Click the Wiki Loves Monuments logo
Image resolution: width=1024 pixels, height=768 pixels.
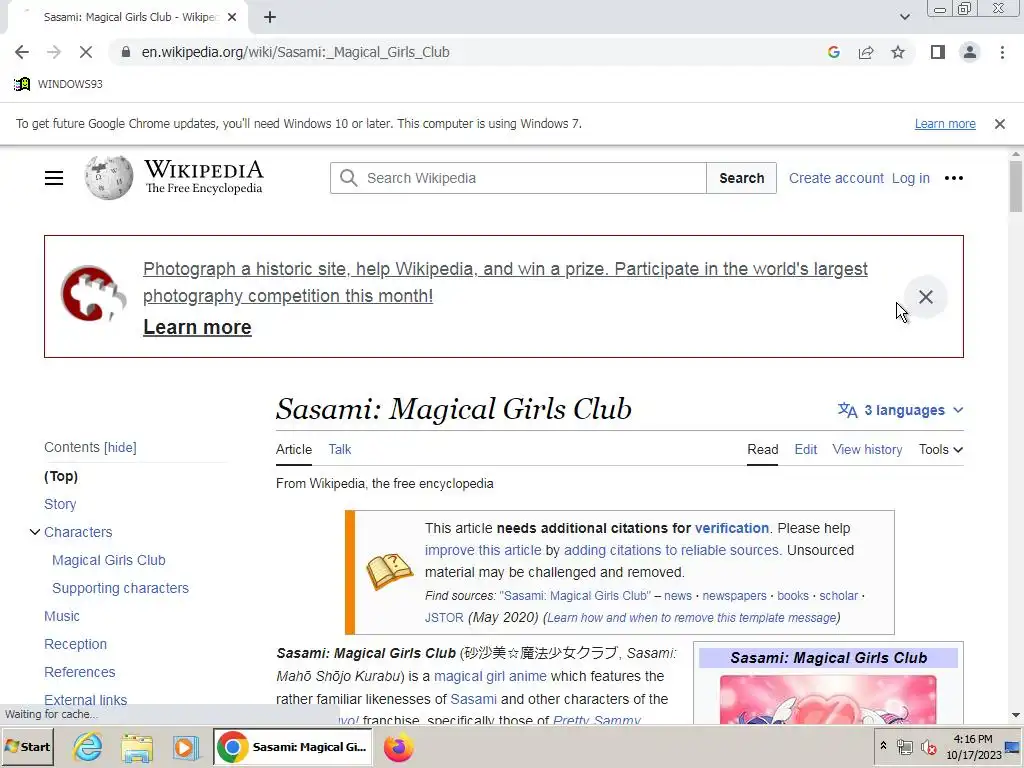click(93, 295)
